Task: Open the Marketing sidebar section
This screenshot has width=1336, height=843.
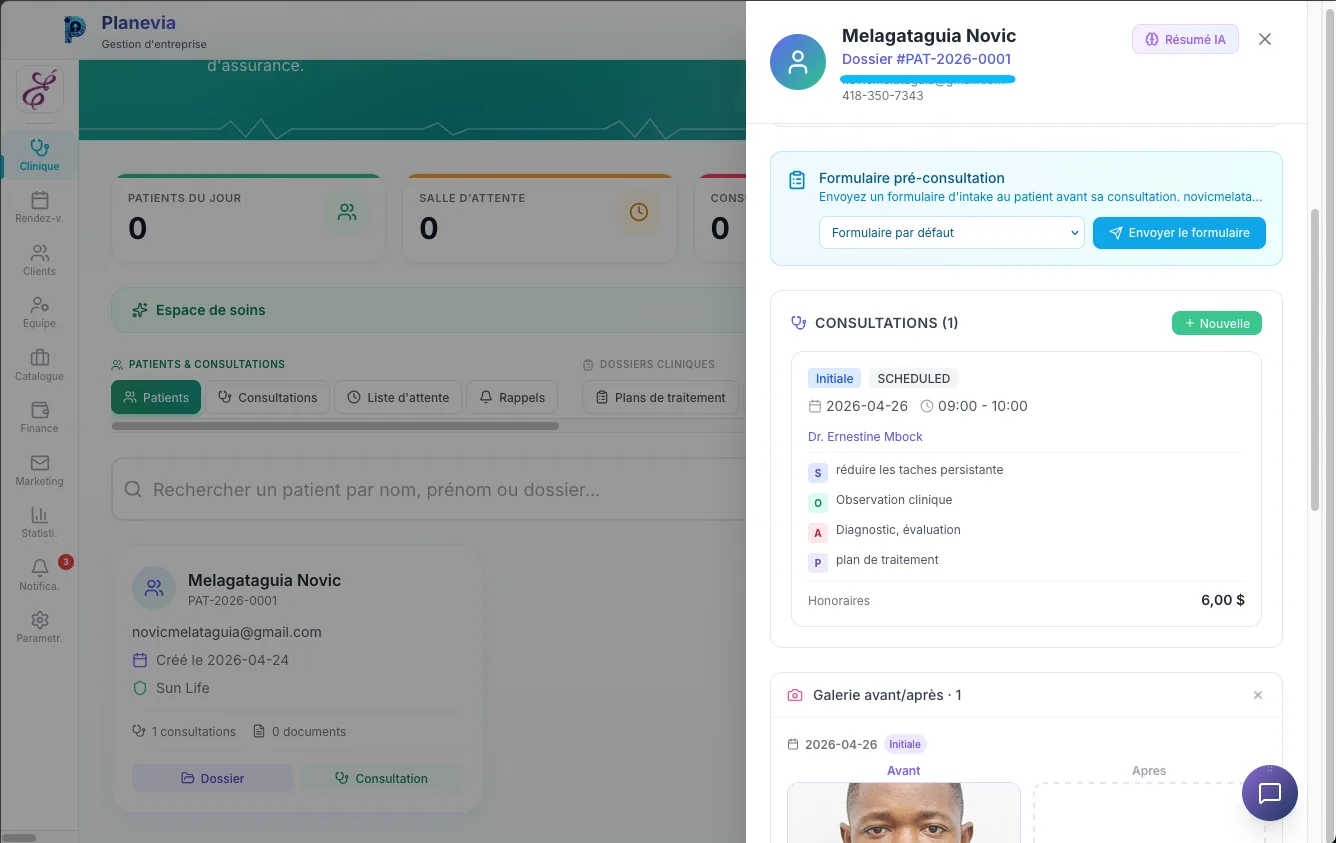Action: pos(39,470)
